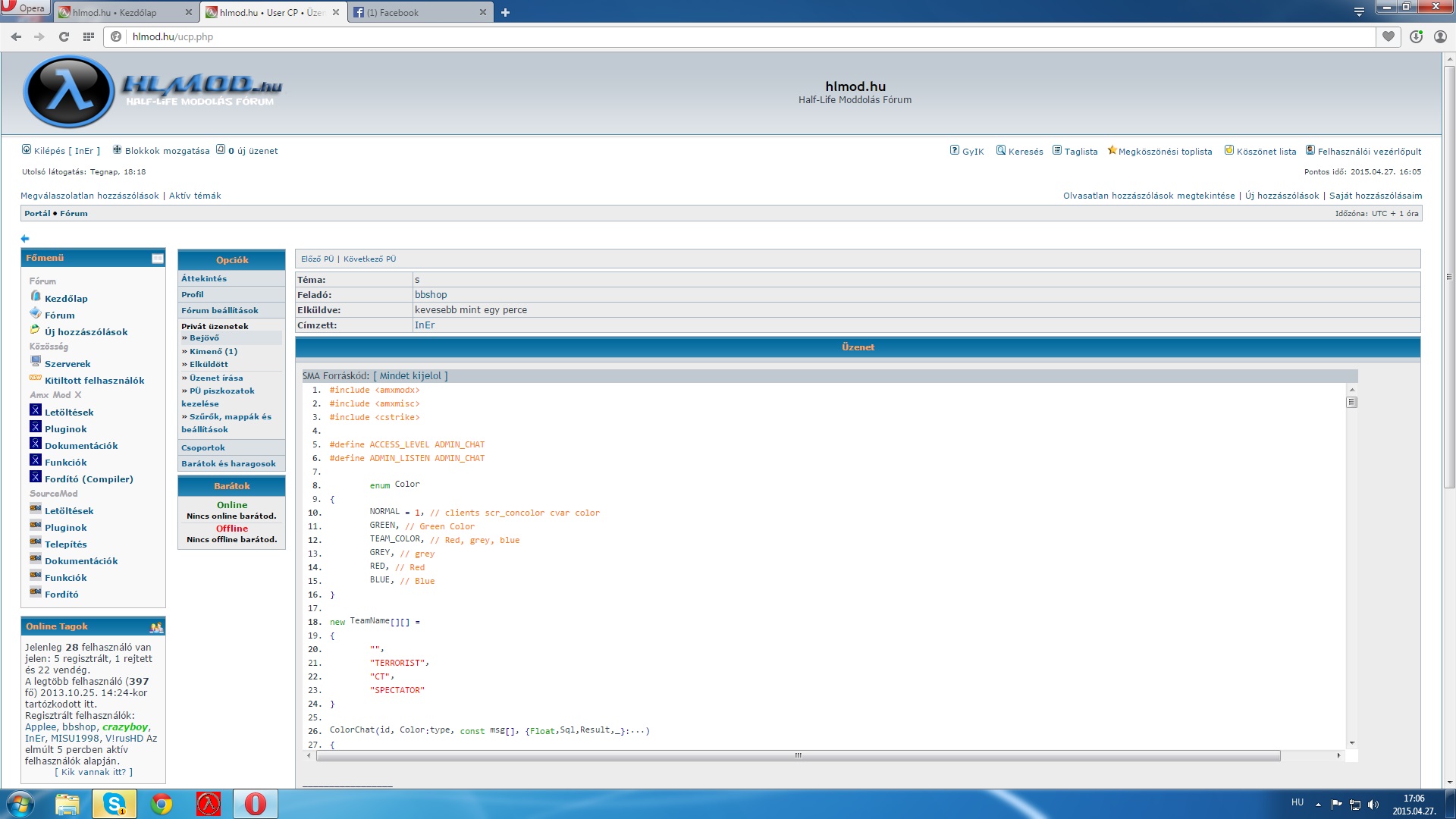This screenshot has width=1456, height=819.
Task: Click scroll down arrow of code box
Action: click(1351, 743)
